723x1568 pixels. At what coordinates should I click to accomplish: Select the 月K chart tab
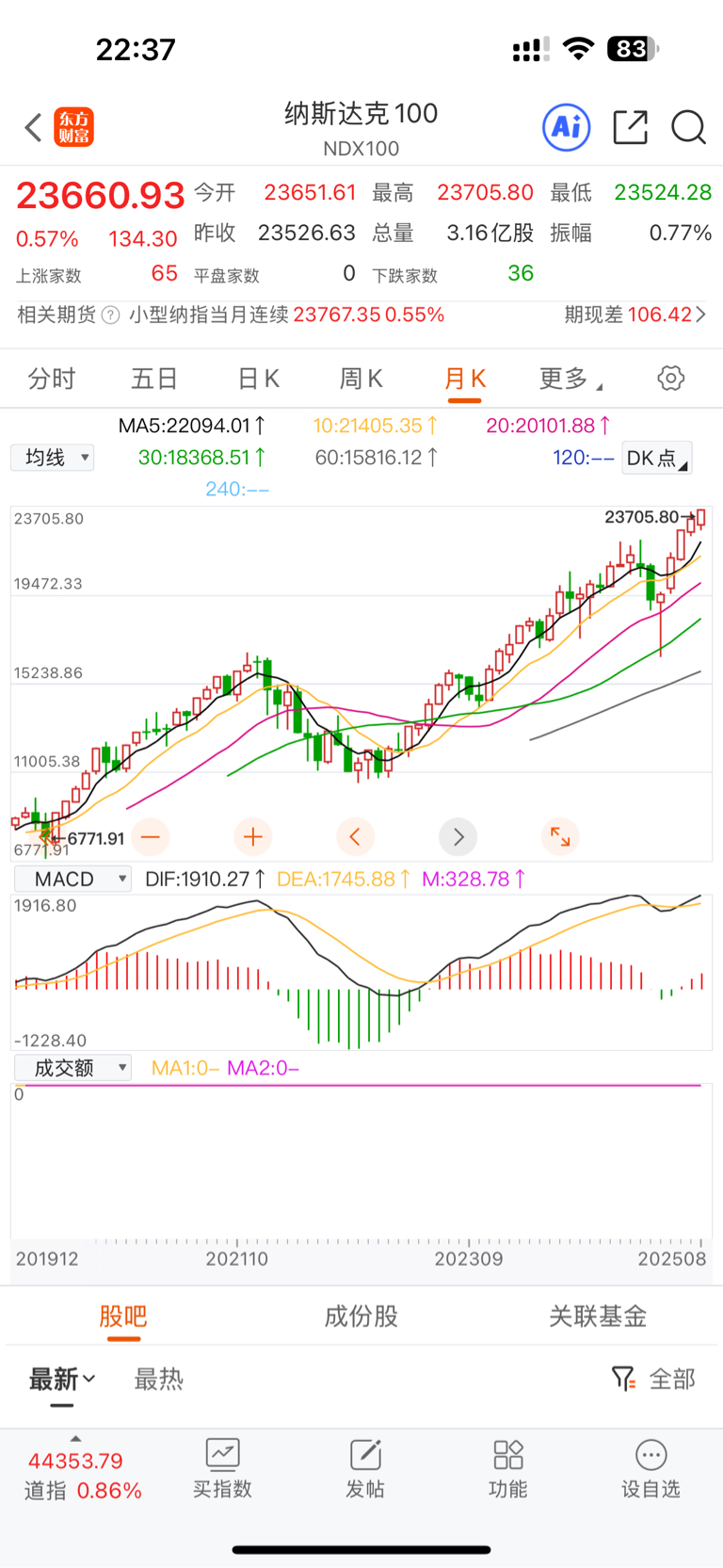click(x=465, y=379)
